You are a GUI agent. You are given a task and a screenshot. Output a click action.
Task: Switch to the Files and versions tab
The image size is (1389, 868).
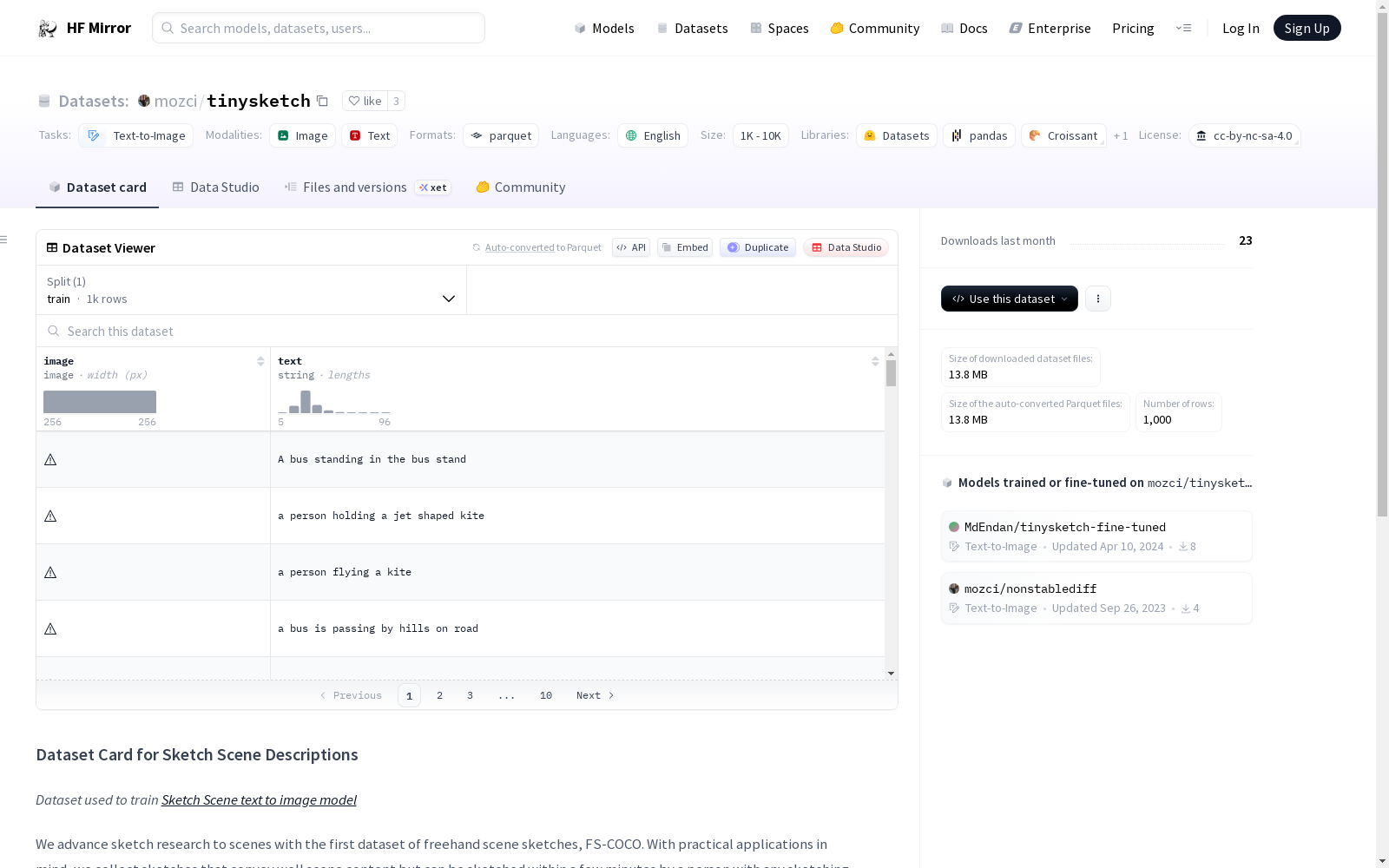(x=368, y=187)
